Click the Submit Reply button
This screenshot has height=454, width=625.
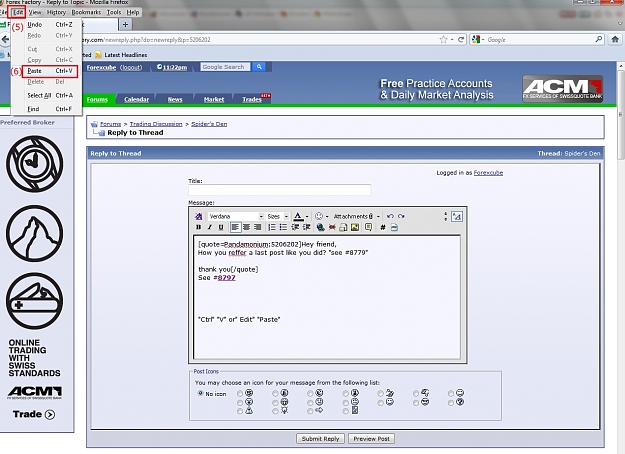[x=320, y=438]
